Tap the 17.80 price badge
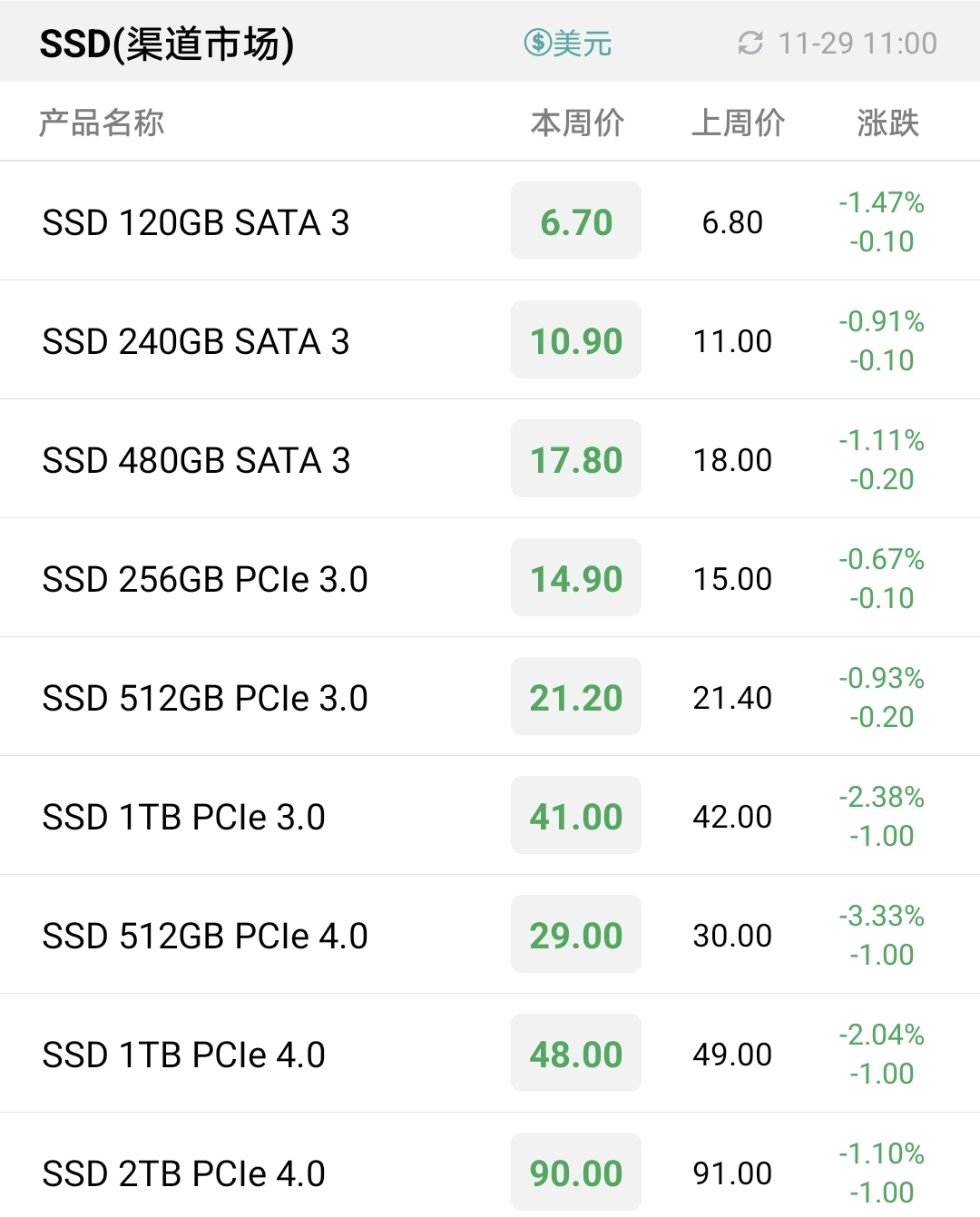The width and height of the screenshot is (980, 1217). (576, 459)
